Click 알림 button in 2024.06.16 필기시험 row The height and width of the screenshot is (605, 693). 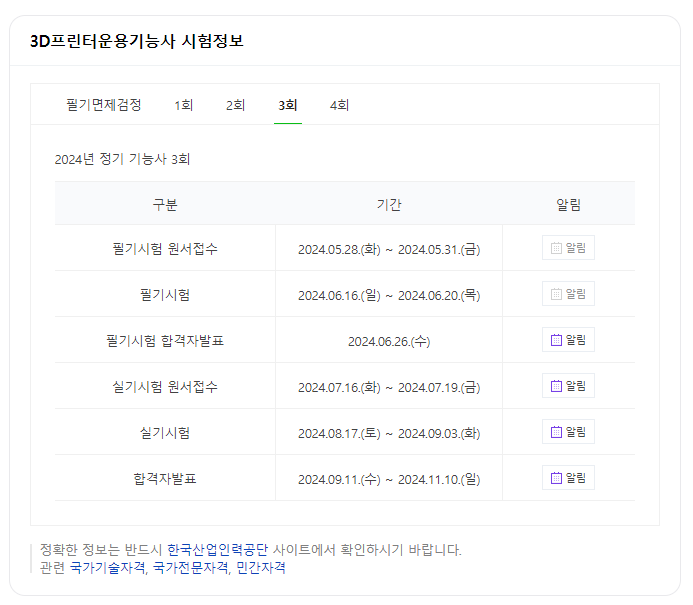coord(568,294)
